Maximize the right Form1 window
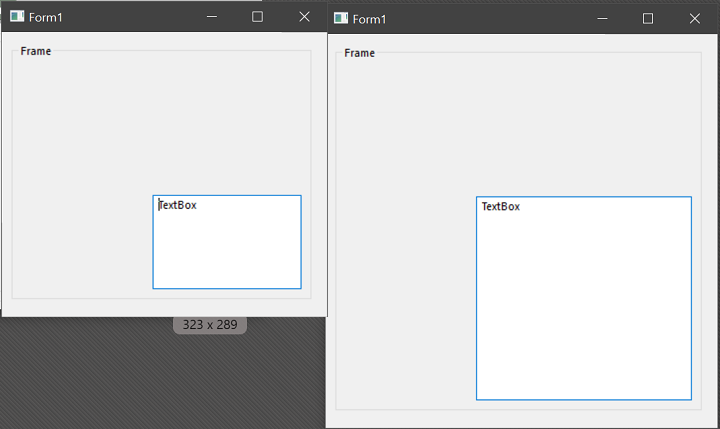720x429 pixels. pyautogui.click(x=648, y=19)
